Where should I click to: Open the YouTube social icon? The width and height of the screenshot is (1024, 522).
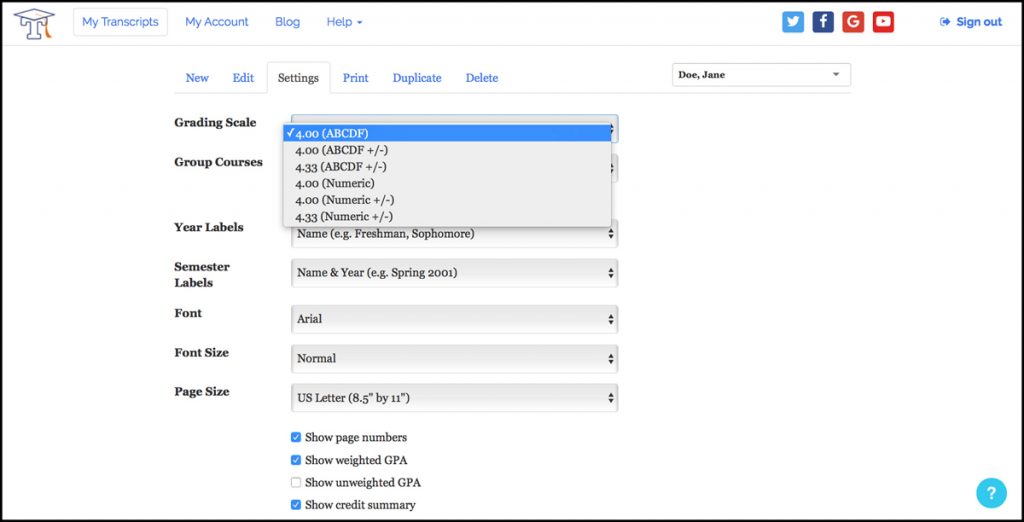coord(883,22)
